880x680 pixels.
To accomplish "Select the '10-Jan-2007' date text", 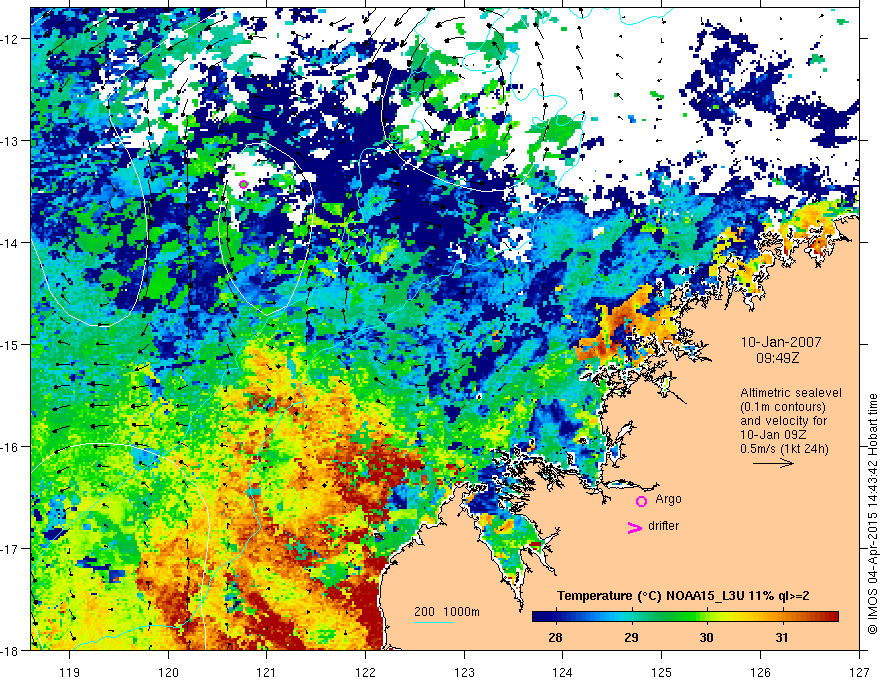I will coord(781,342).
